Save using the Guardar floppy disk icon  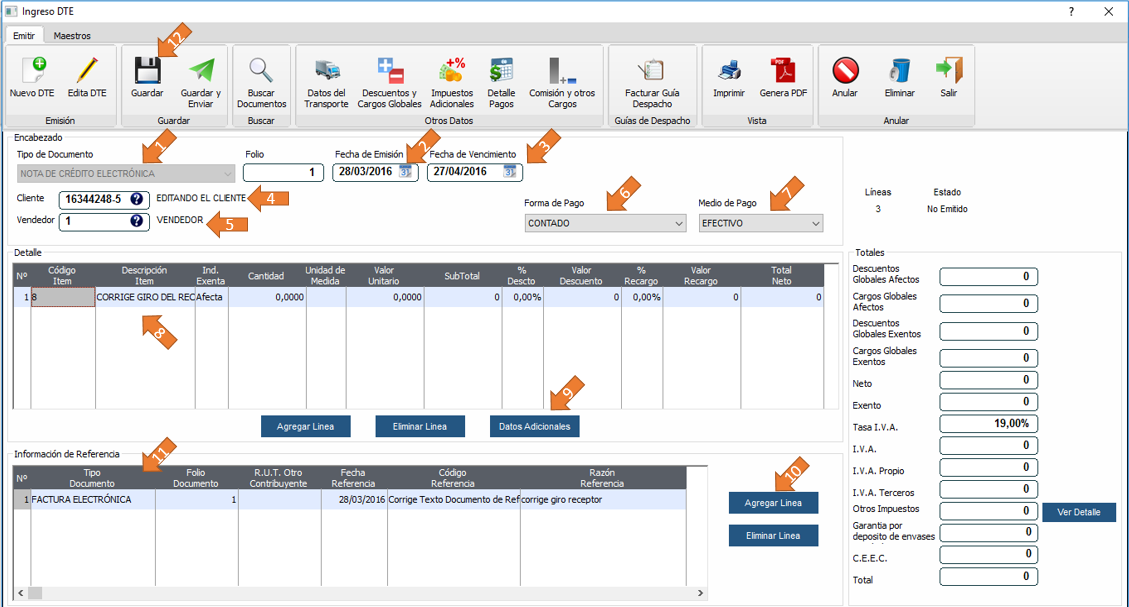coord(147,71)
